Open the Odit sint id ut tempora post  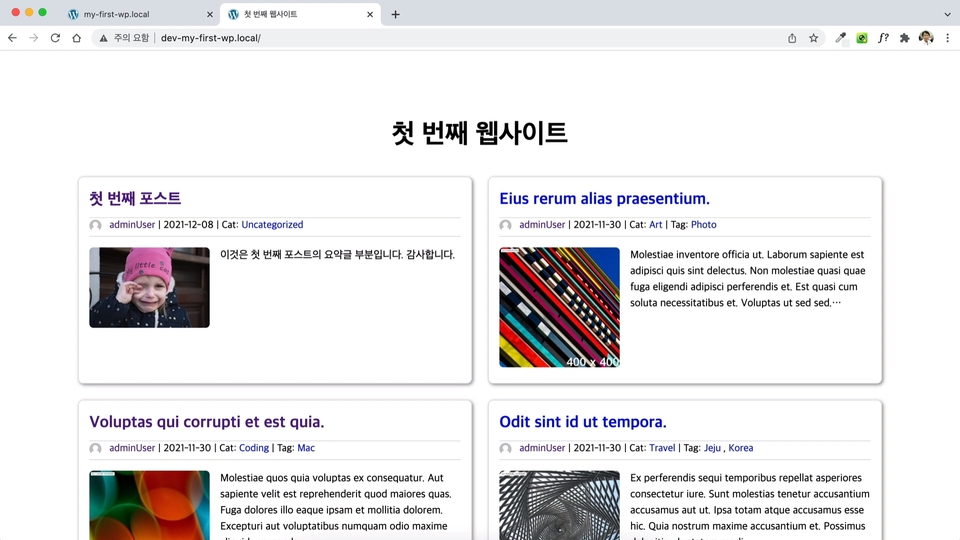(x=583, y=422)
